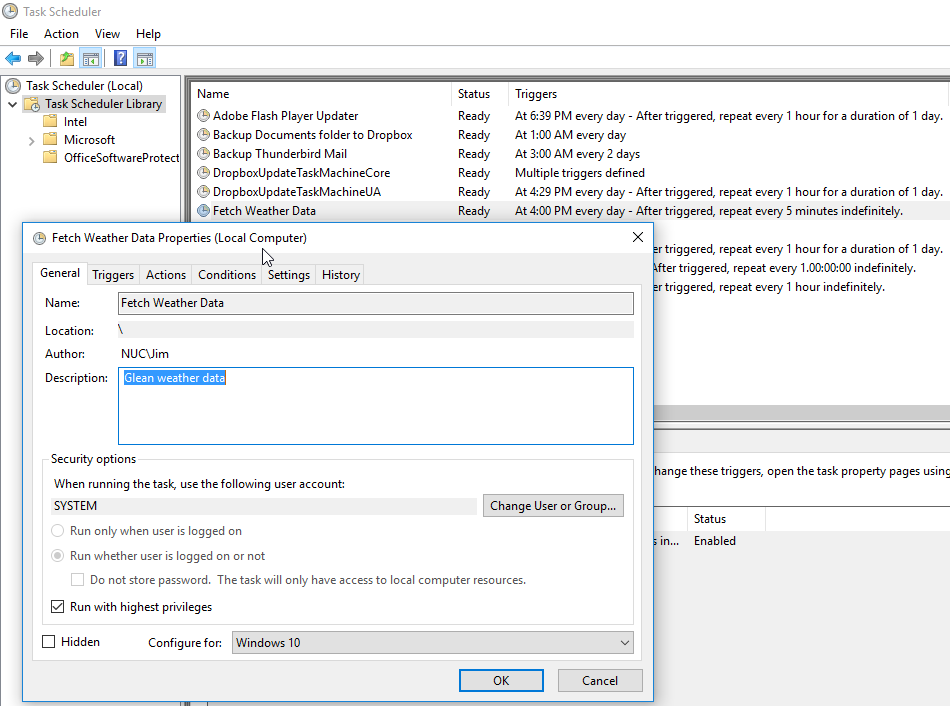Switch to the Triggers tab

113,275
